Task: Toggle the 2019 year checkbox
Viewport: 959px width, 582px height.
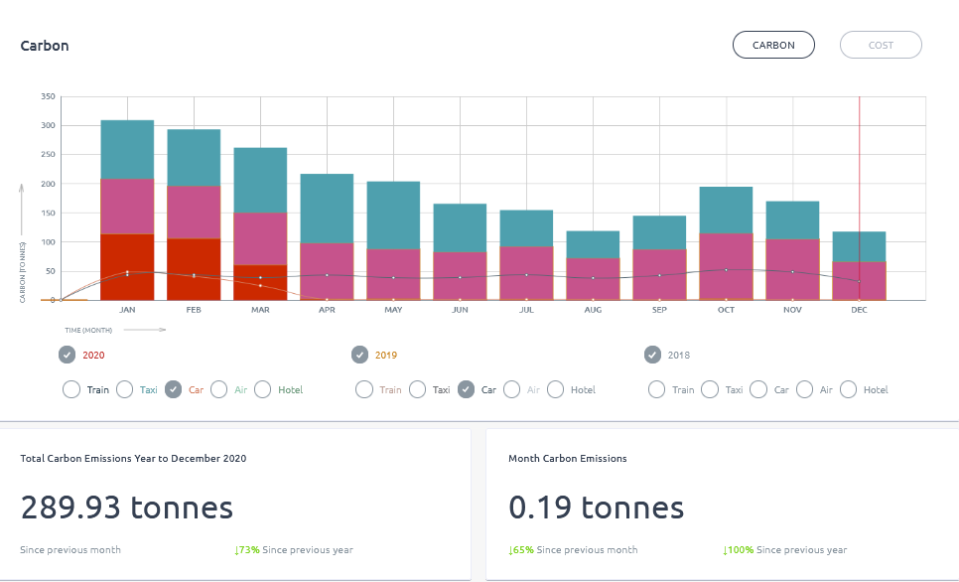Action: pos(360,355)
